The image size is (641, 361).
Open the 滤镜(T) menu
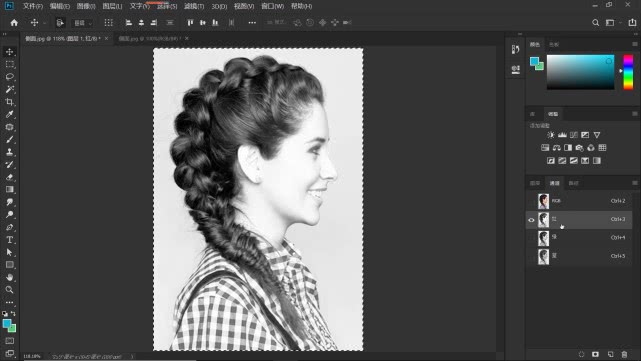click(x=194, y=6)
